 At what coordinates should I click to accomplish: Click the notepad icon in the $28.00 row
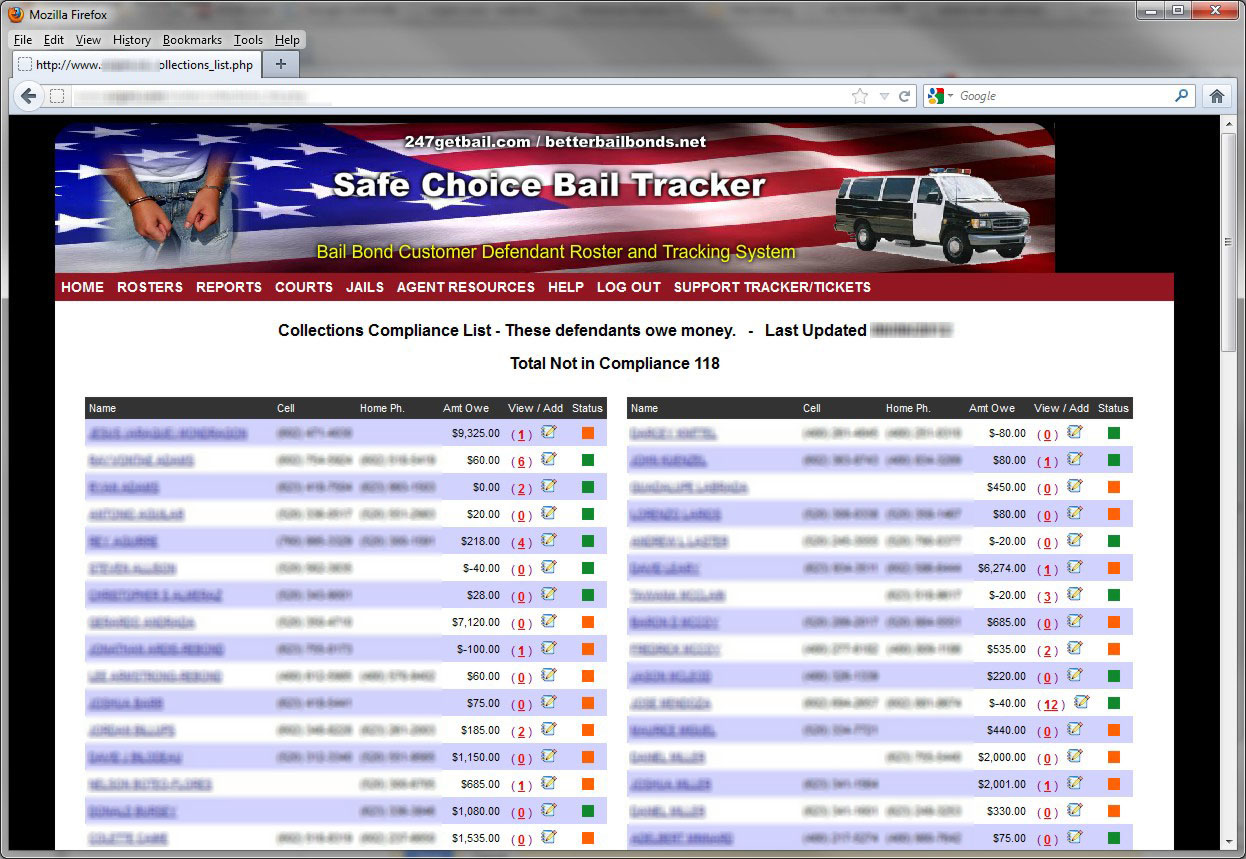point(548,594)
